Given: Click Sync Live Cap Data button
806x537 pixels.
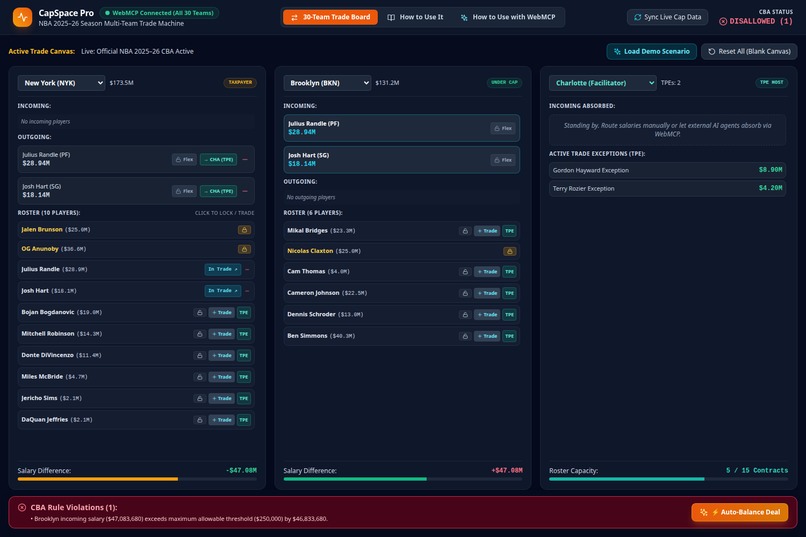Looking at the screenshot, I should [667, 17].
